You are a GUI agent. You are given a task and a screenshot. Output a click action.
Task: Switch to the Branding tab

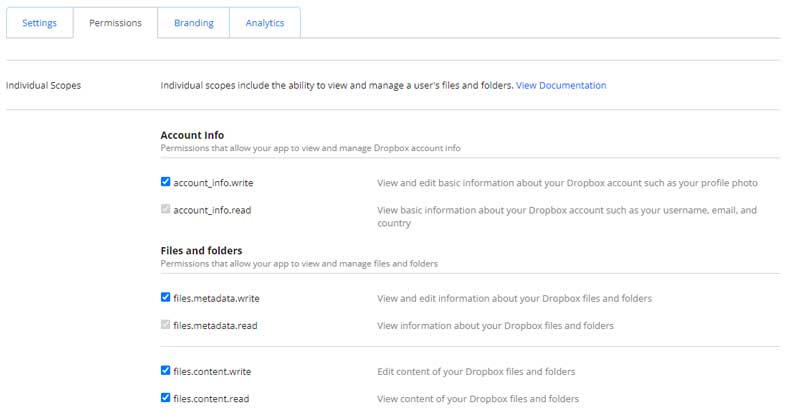tap(193, 23)
